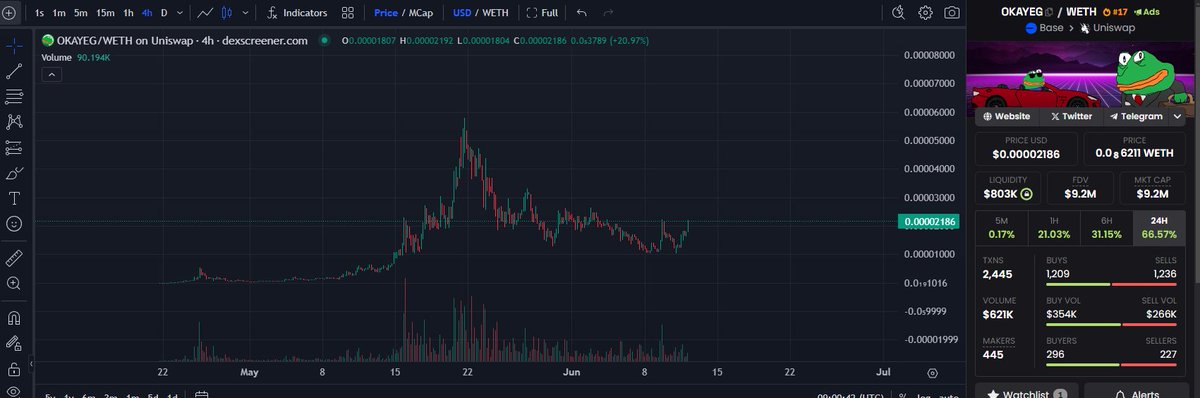Select the trend line drawing tool
This screenshot has width=1200, height=398.
14,72
